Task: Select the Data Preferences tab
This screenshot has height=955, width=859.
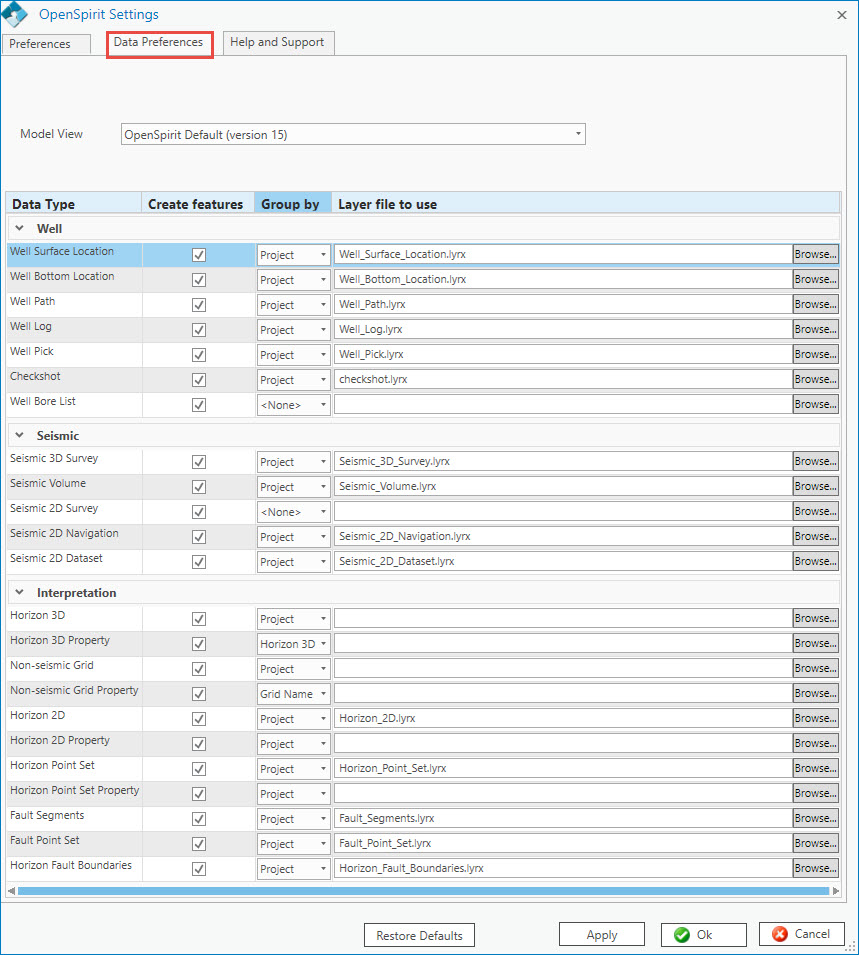Action: click(159, 43)
